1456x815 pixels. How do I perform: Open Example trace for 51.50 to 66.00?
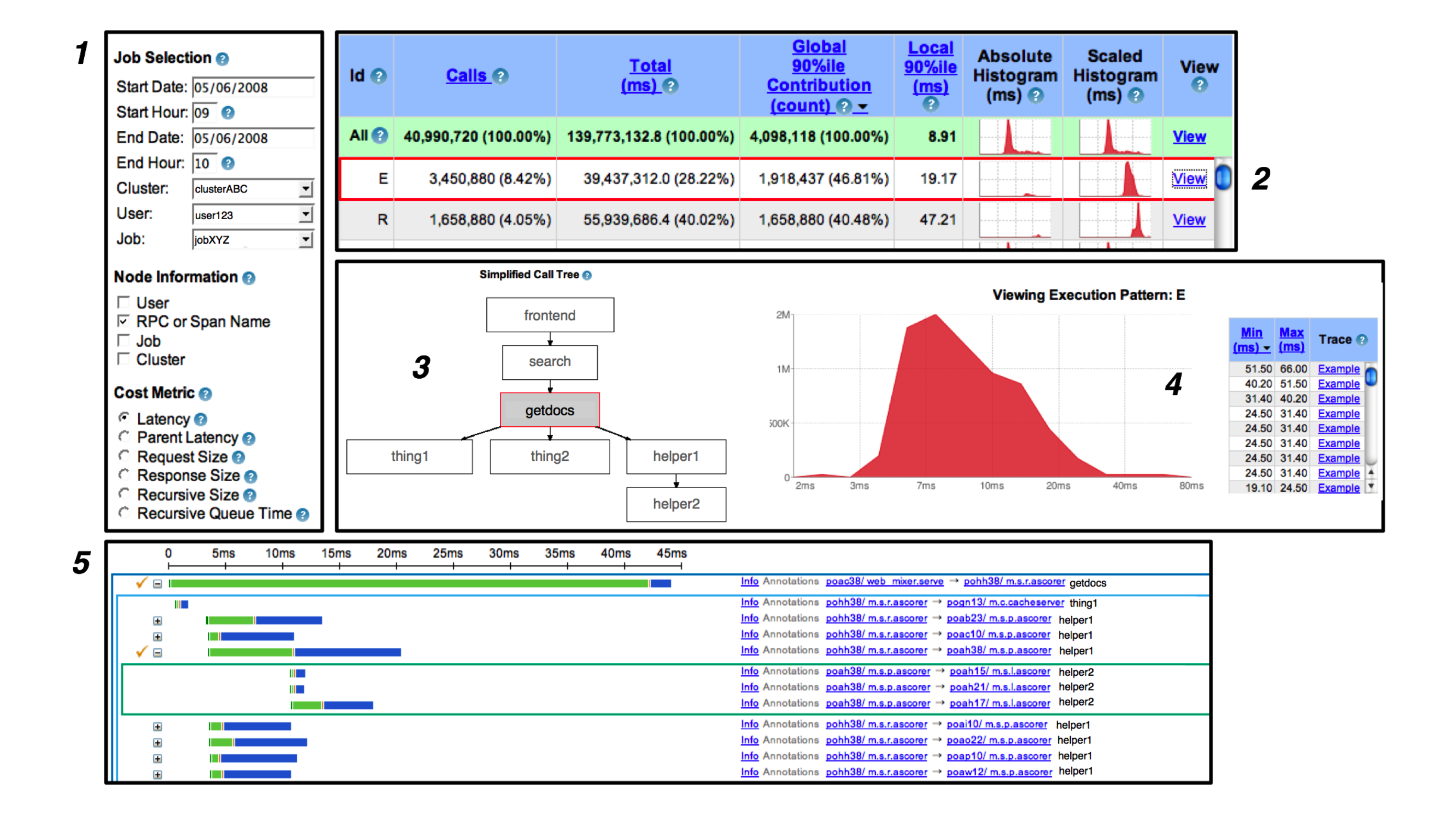point(1338,369)
